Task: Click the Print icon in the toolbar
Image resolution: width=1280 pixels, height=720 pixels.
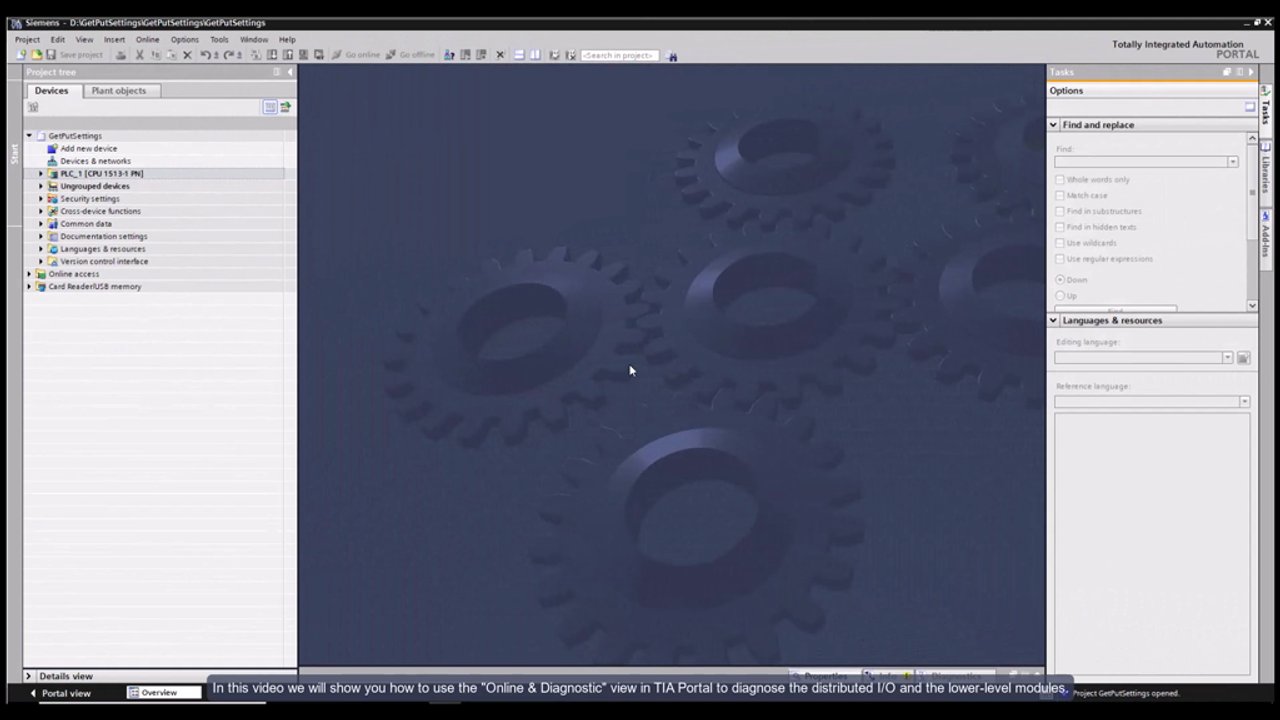Action: [x=120, y=55]
